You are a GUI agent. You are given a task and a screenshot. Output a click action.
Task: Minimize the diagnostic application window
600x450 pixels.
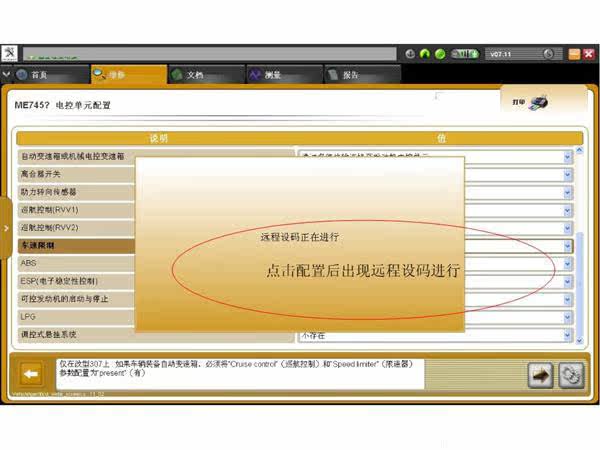coord(574,54)
